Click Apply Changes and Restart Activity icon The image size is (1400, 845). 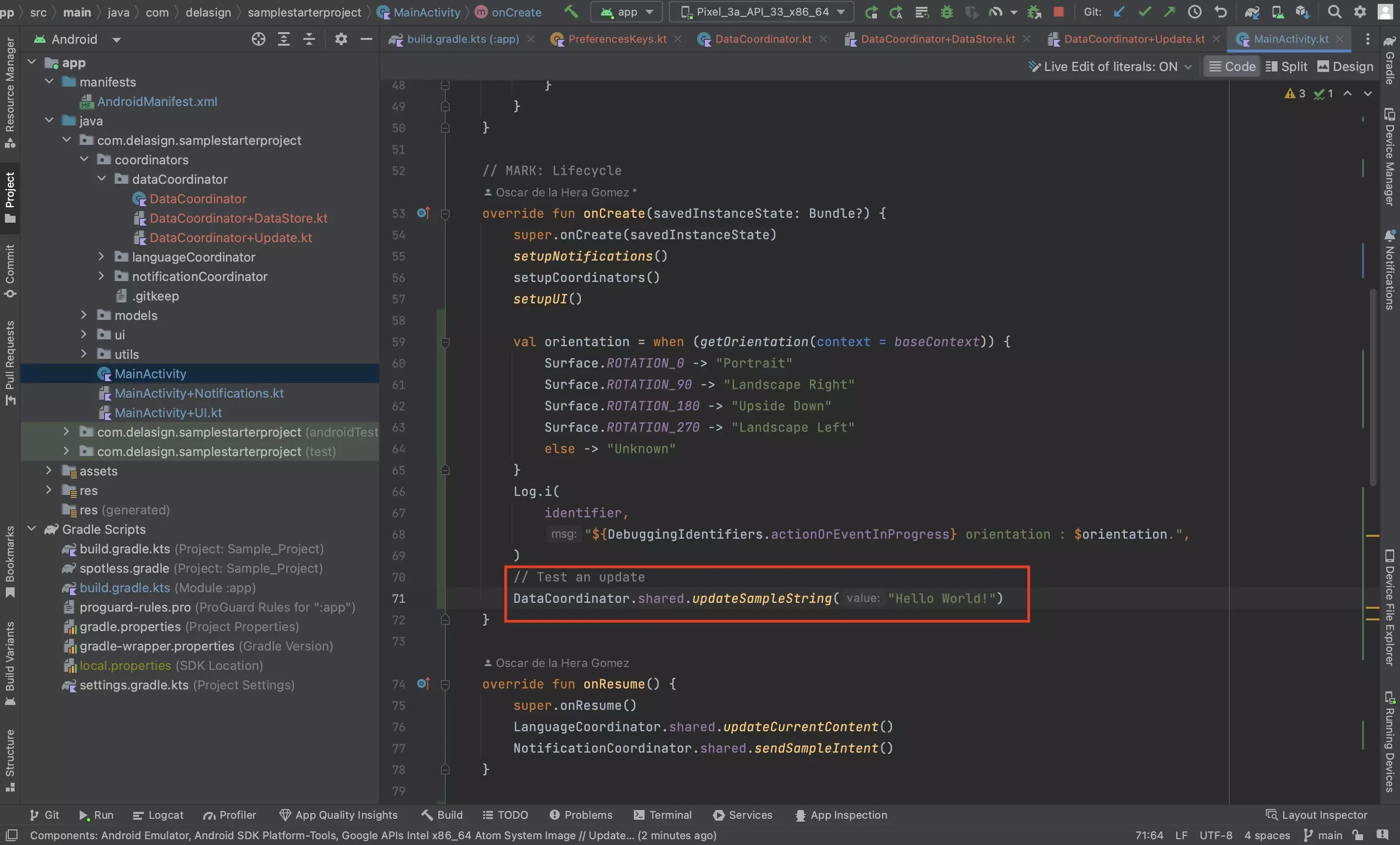coord(896,12)
